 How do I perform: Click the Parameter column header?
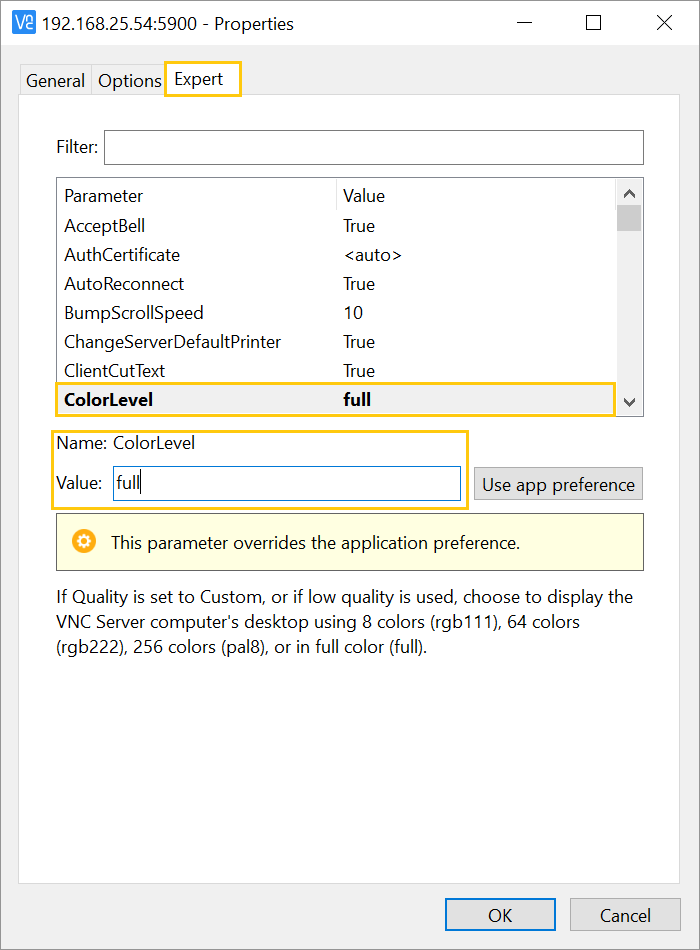[x=197, y=196]
